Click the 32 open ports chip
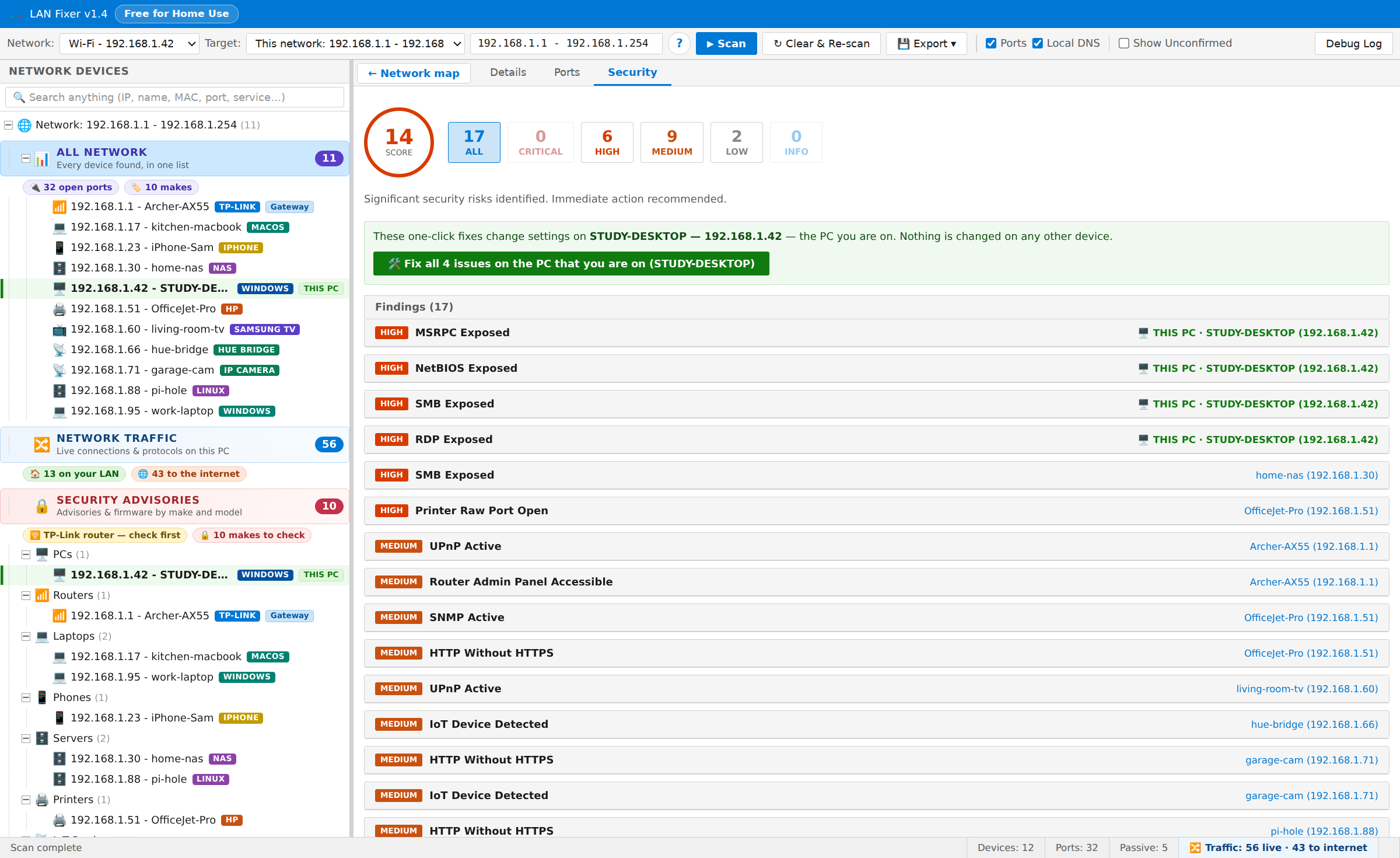 71,187
